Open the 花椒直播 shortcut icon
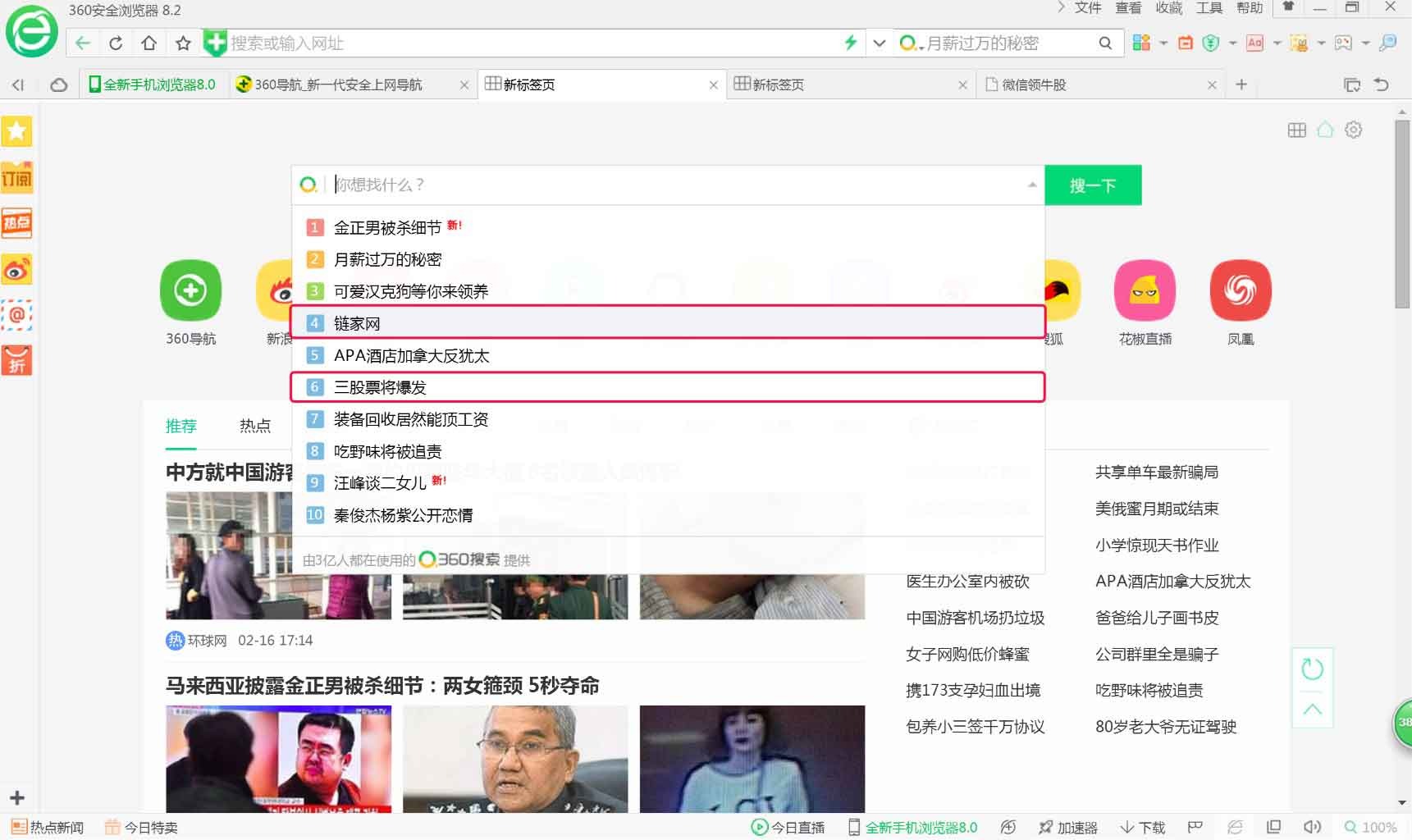Image resolution: width=1412 pixels, height=840 pixels. tap(1145, 290)
